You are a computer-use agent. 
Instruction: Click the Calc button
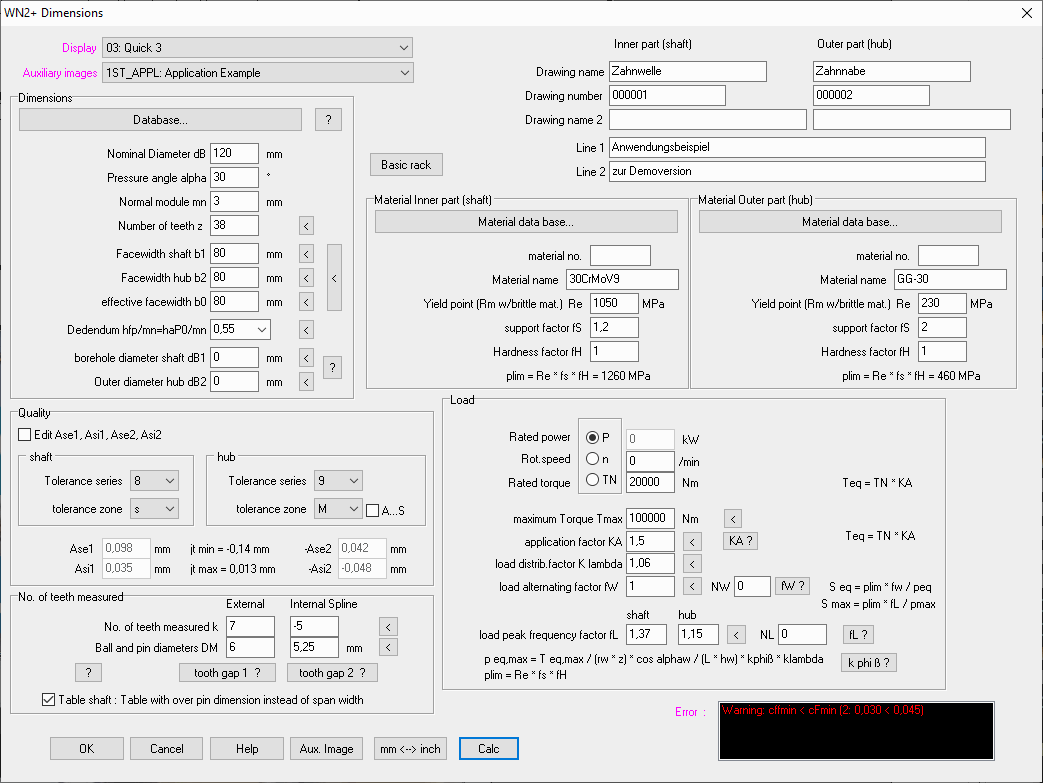(489, 748)
